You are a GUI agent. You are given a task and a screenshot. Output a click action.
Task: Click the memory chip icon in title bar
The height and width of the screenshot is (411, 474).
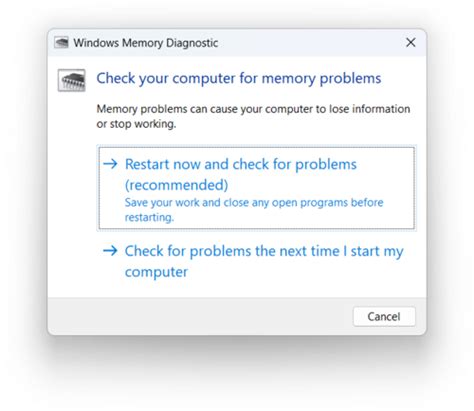[61, 43]
